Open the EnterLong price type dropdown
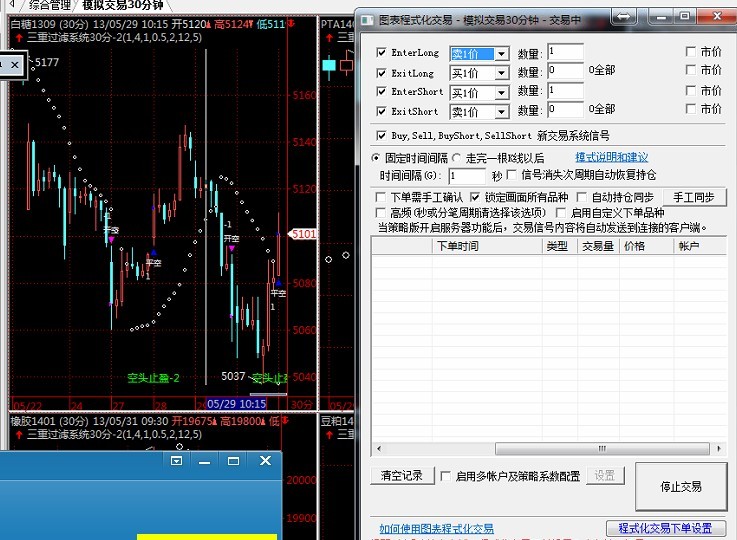737x540 pixels. [501, 54]
